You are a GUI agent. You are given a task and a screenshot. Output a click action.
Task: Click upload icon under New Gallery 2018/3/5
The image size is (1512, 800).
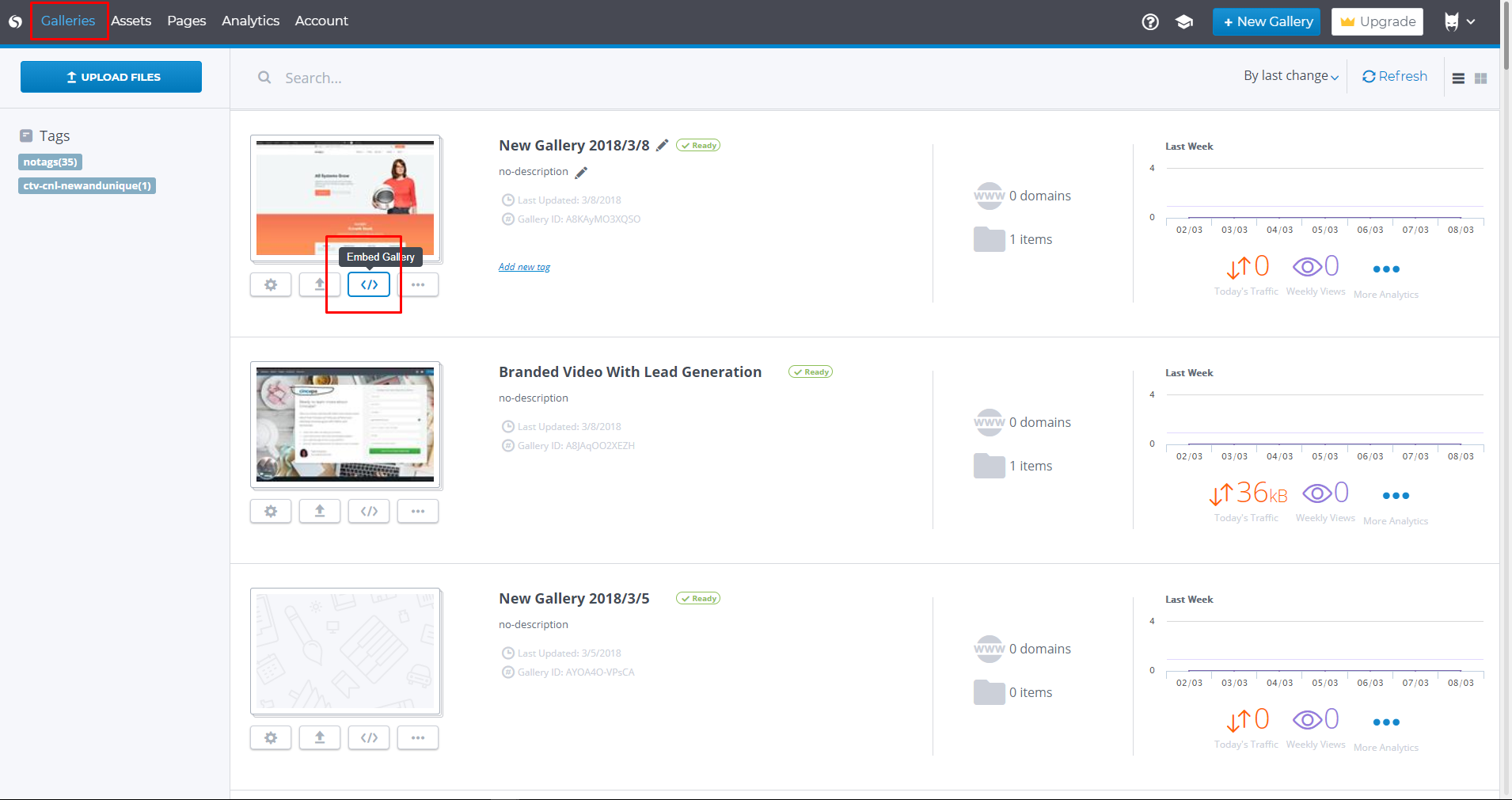pyautogui.click(x=320, y=737)
